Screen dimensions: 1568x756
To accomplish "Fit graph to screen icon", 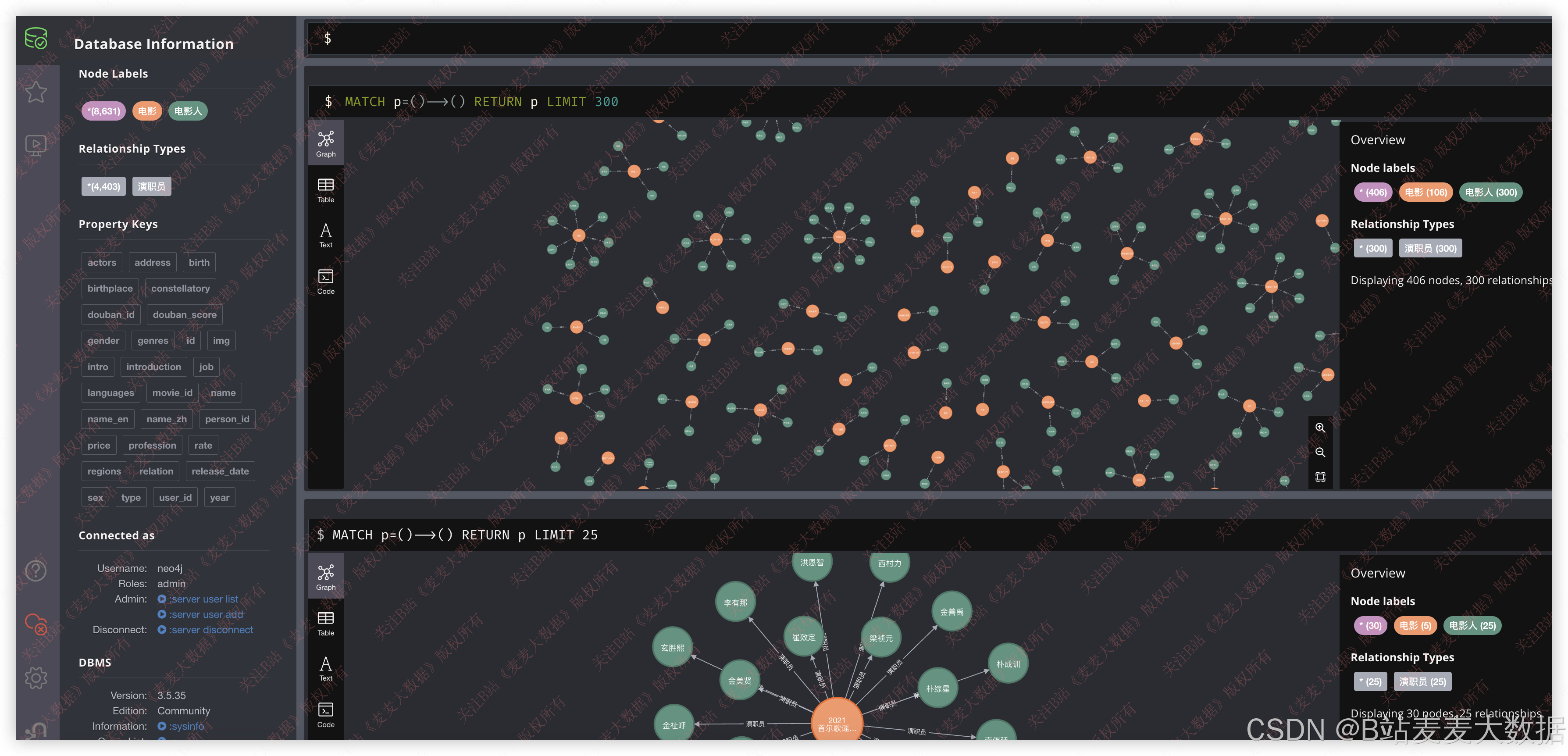I will pos(1320,477).
